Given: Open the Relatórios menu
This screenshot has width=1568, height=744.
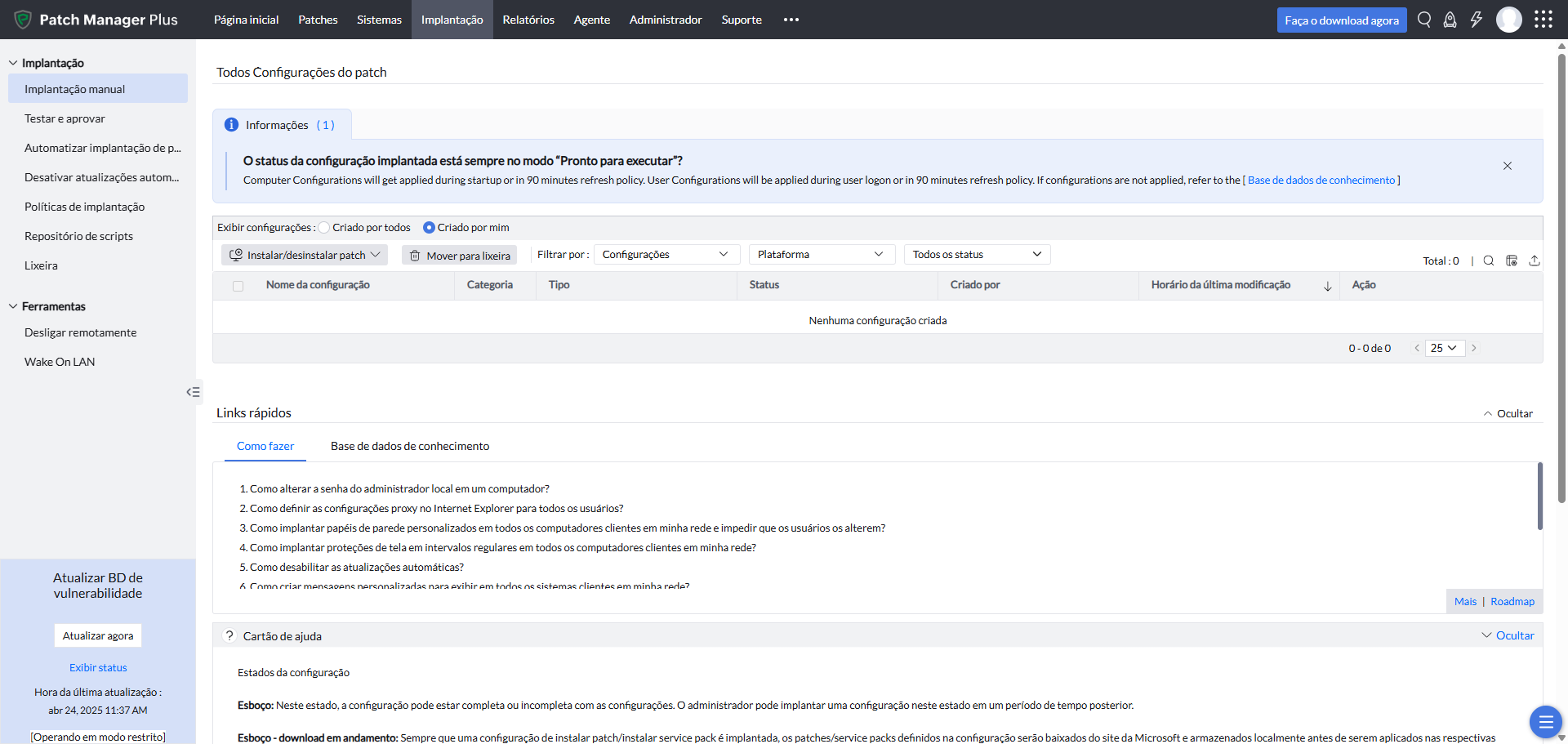Looking at the screenshot, I should pyautogui.click(x=528, y=20).
